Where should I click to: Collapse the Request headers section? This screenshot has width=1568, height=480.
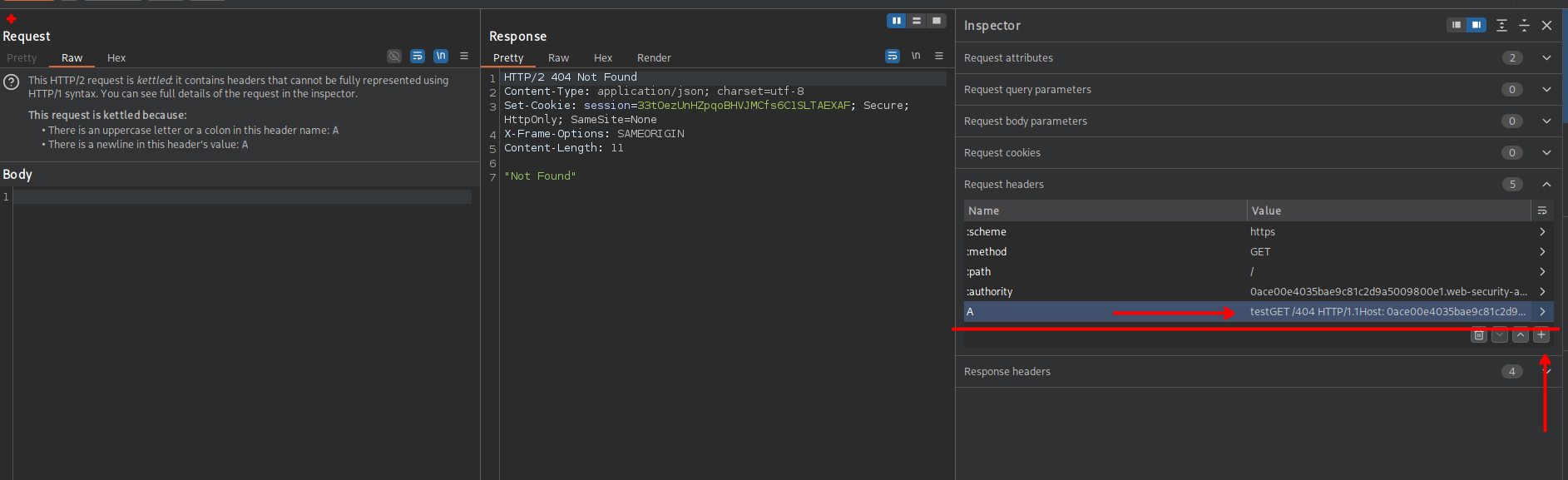pyautogui.click(x=1546, y=185)
